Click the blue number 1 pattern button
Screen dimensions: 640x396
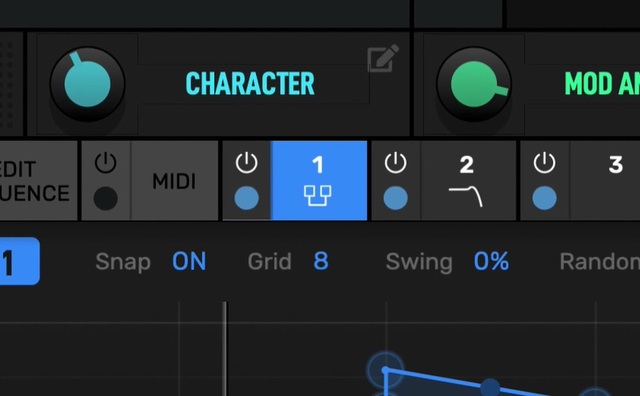point(19,261)
